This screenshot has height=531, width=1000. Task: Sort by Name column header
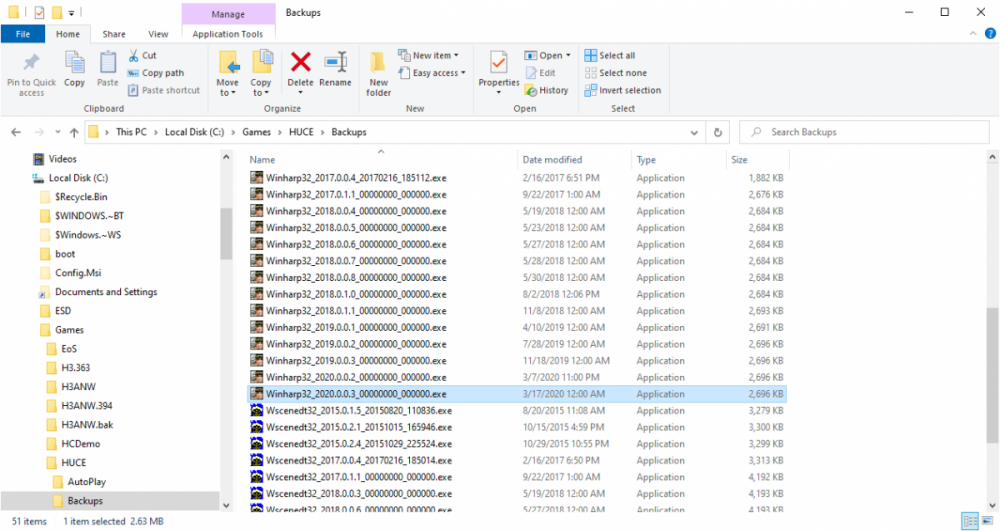coord(380,159)
